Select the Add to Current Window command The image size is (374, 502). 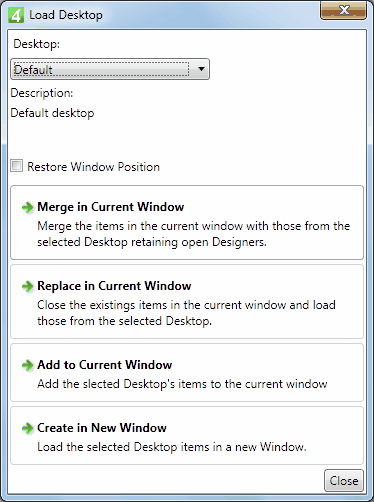(187, 373)
